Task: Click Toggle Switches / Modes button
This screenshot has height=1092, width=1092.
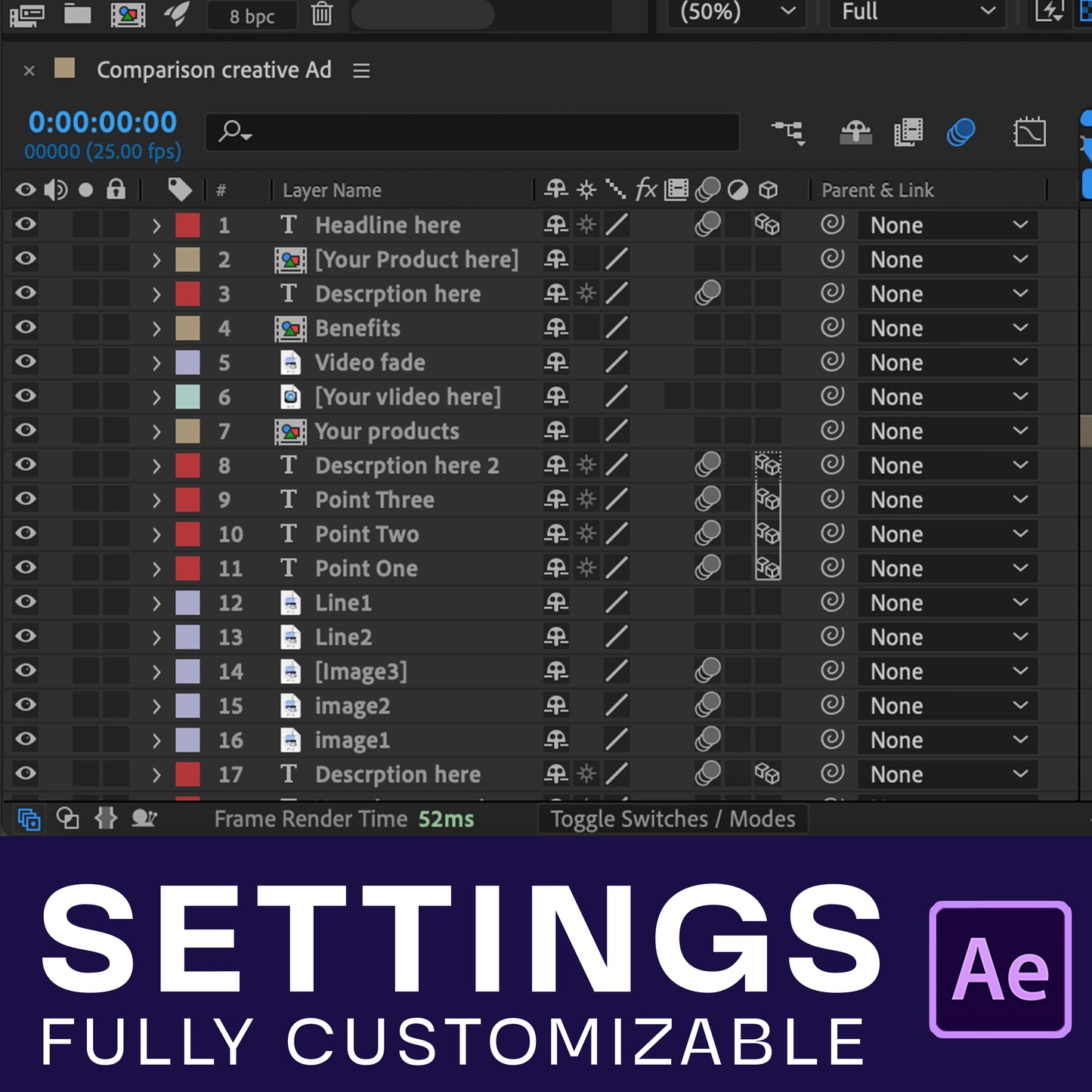Action: pos(673,819)
